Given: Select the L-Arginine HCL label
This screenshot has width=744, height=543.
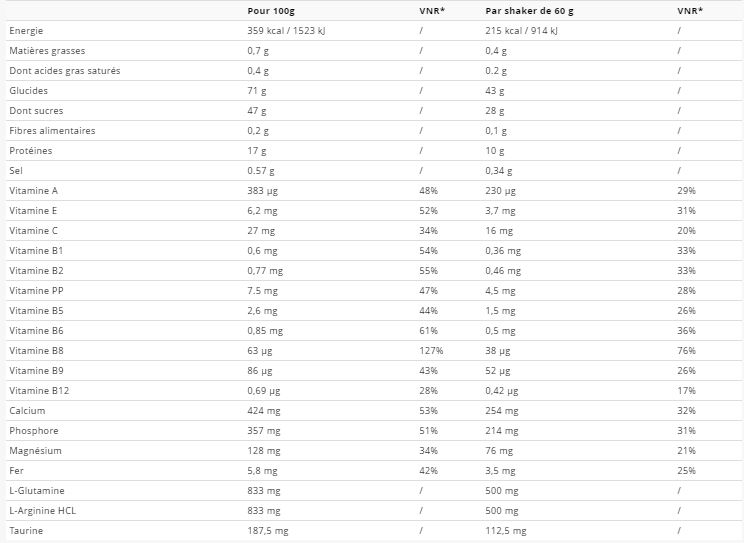Looking at the screenshot, I should click(44, 510).
